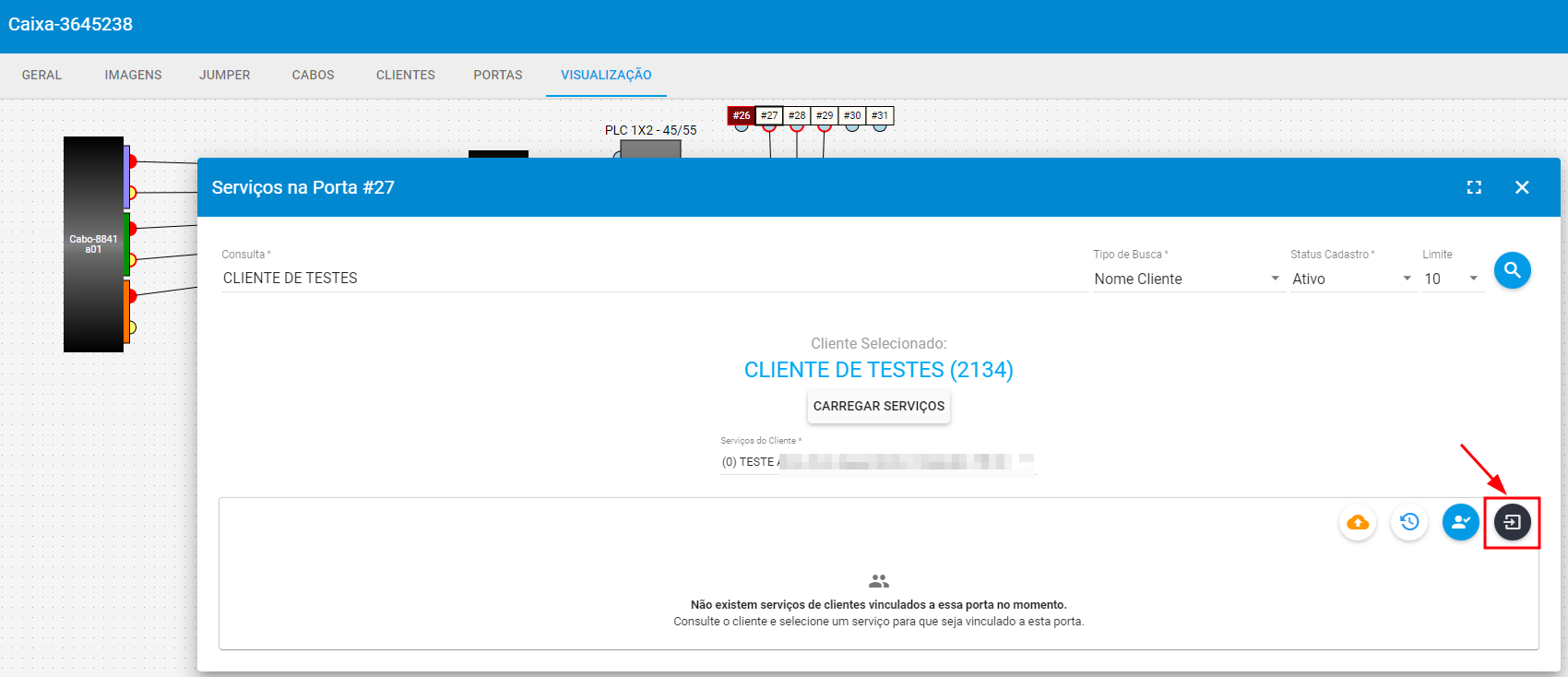Image resolution: width=1568 pixels, height=677 pixels.
Task: Click the green fiber segment on the cable
Action: pos(126,244)
